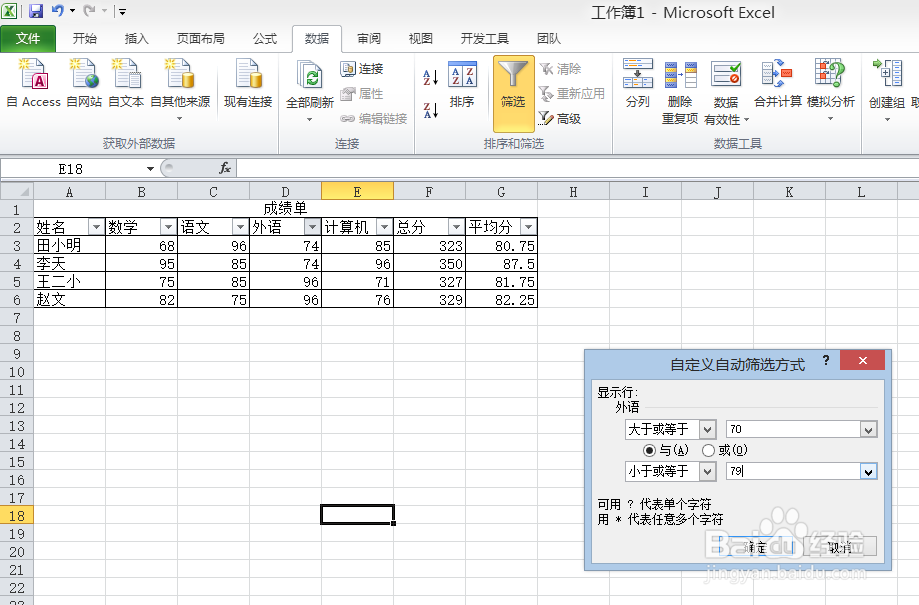This screenshot has width=919, height=605.
Task: Select column H header
Action: [x=573, y=192]
